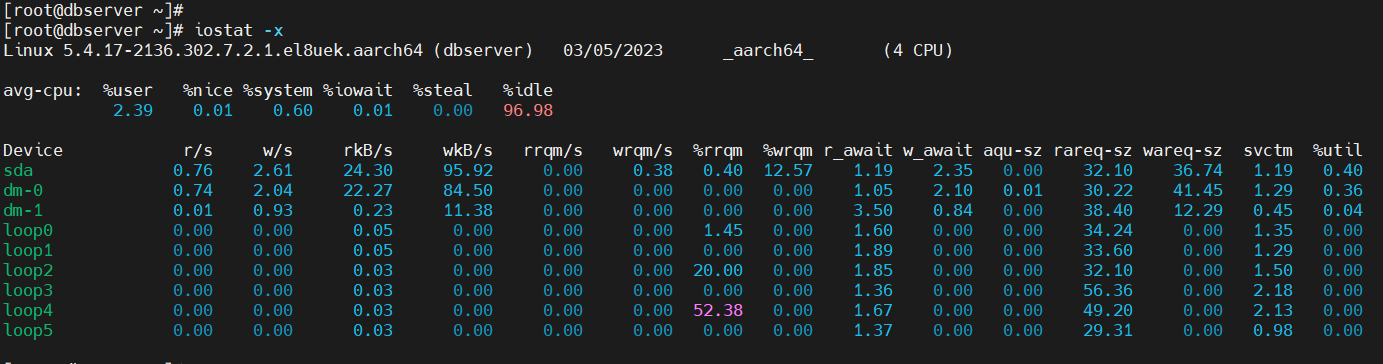Click the %idle value '96.98'
The image size is (1383, 364).
(x=528, y=110)
